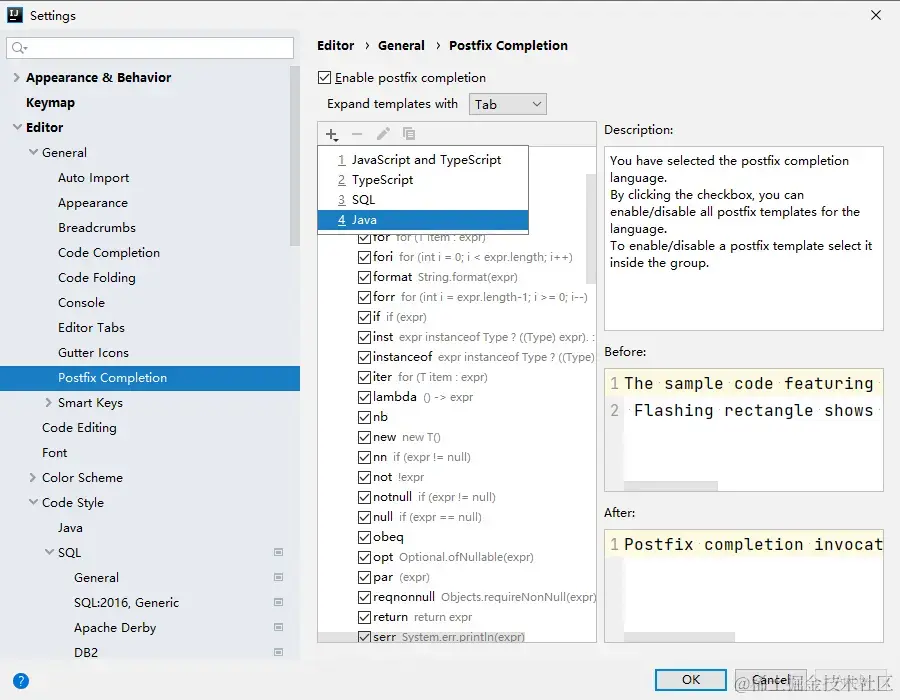Open Auto Import settings
This screenshot has width=900, height=700.
click(x=94, y=178)
